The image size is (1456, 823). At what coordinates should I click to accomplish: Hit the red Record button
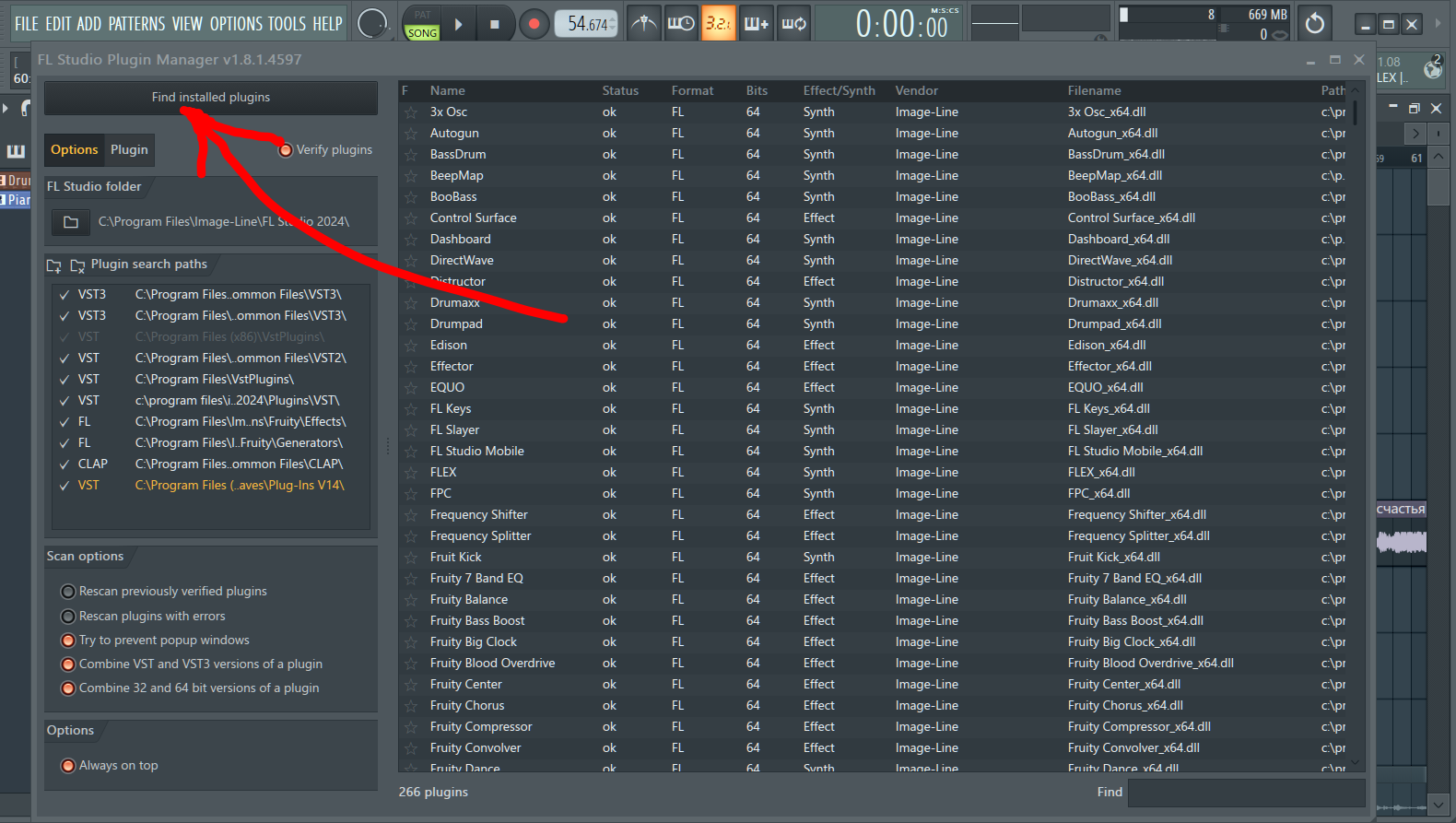click(534, 24)
